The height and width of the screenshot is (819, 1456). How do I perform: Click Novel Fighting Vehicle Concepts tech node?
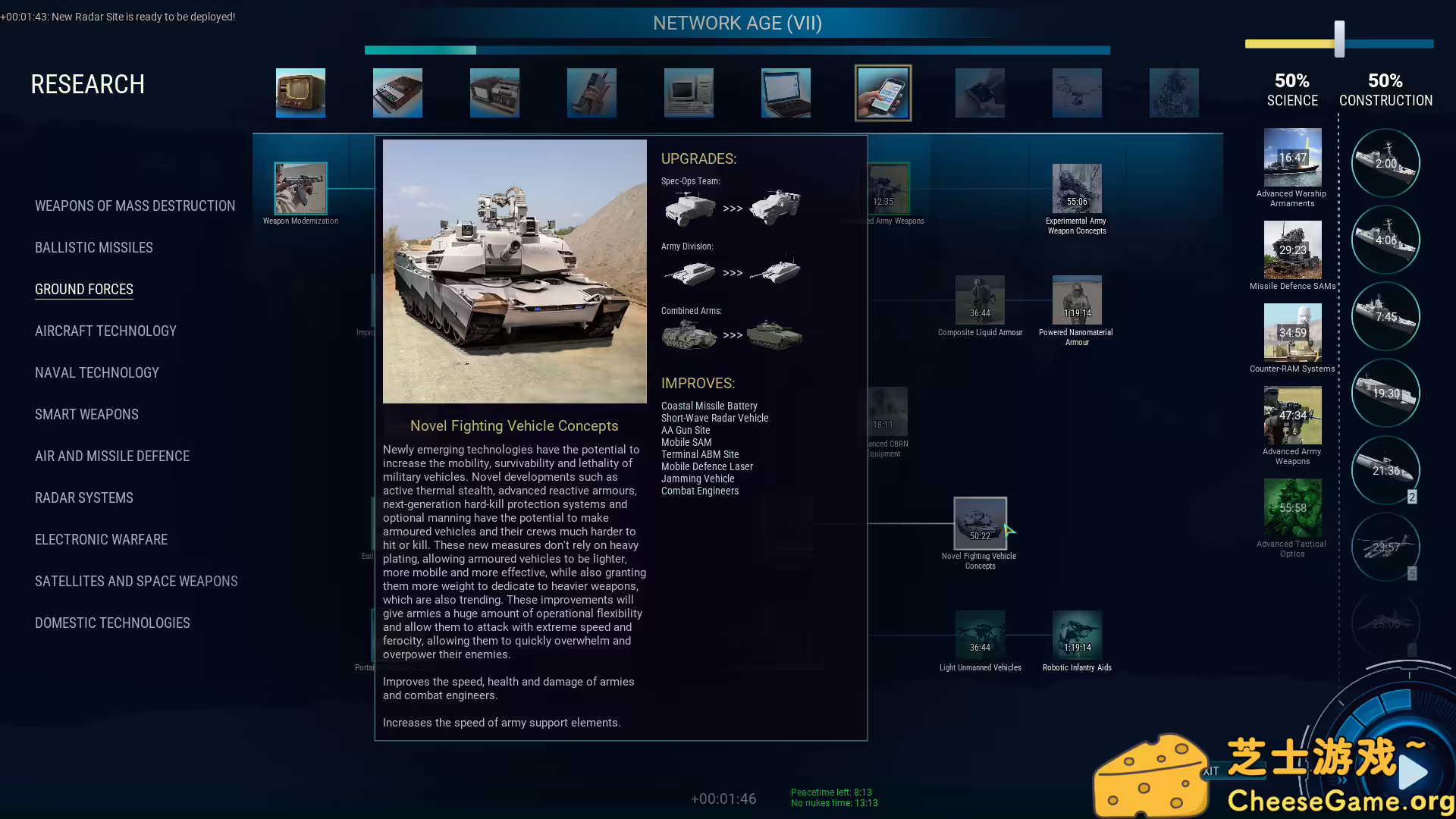pyautogui.click(x=980, y=523)
